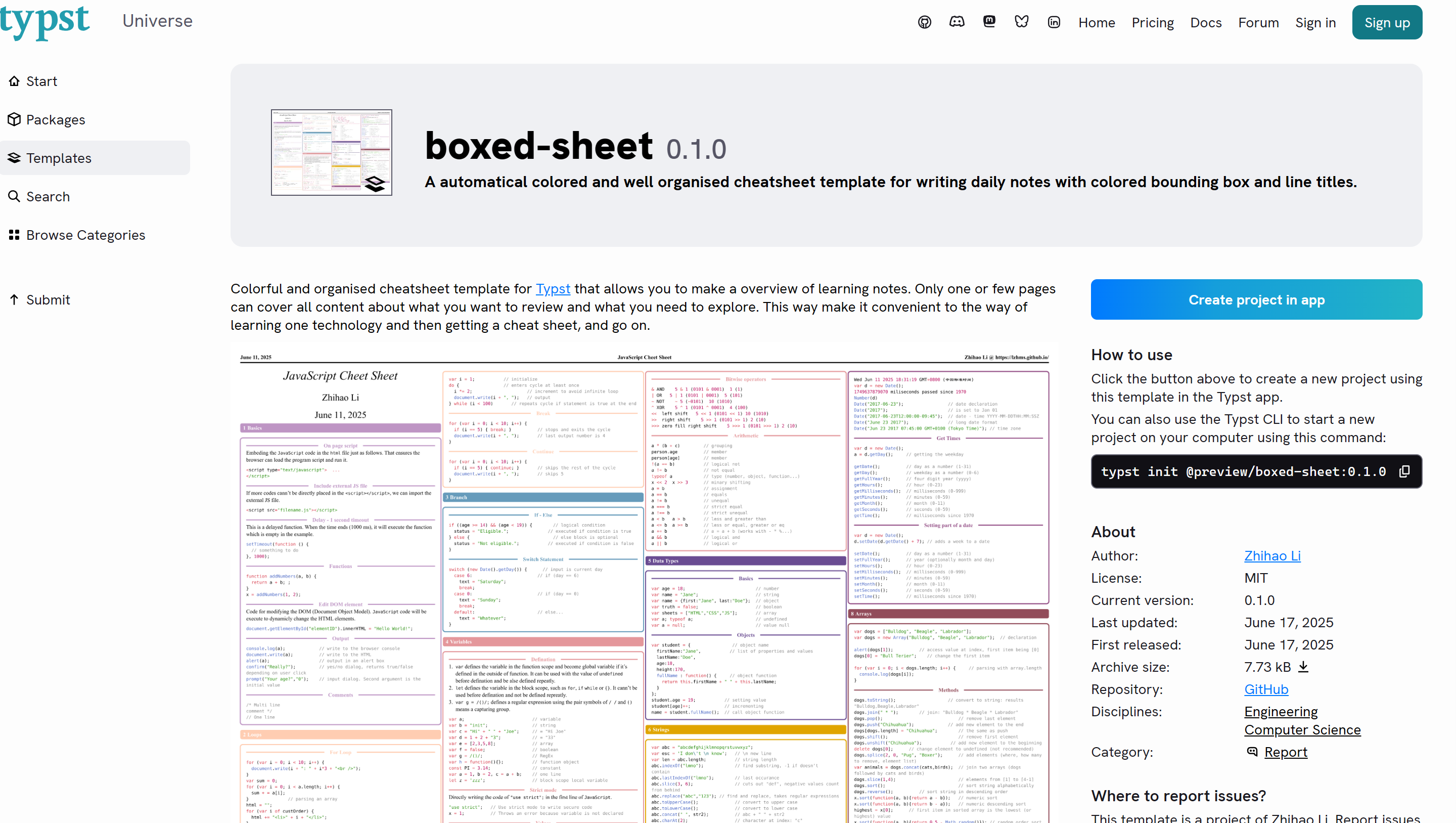Click Where to report issues heading

(1178, 796)
